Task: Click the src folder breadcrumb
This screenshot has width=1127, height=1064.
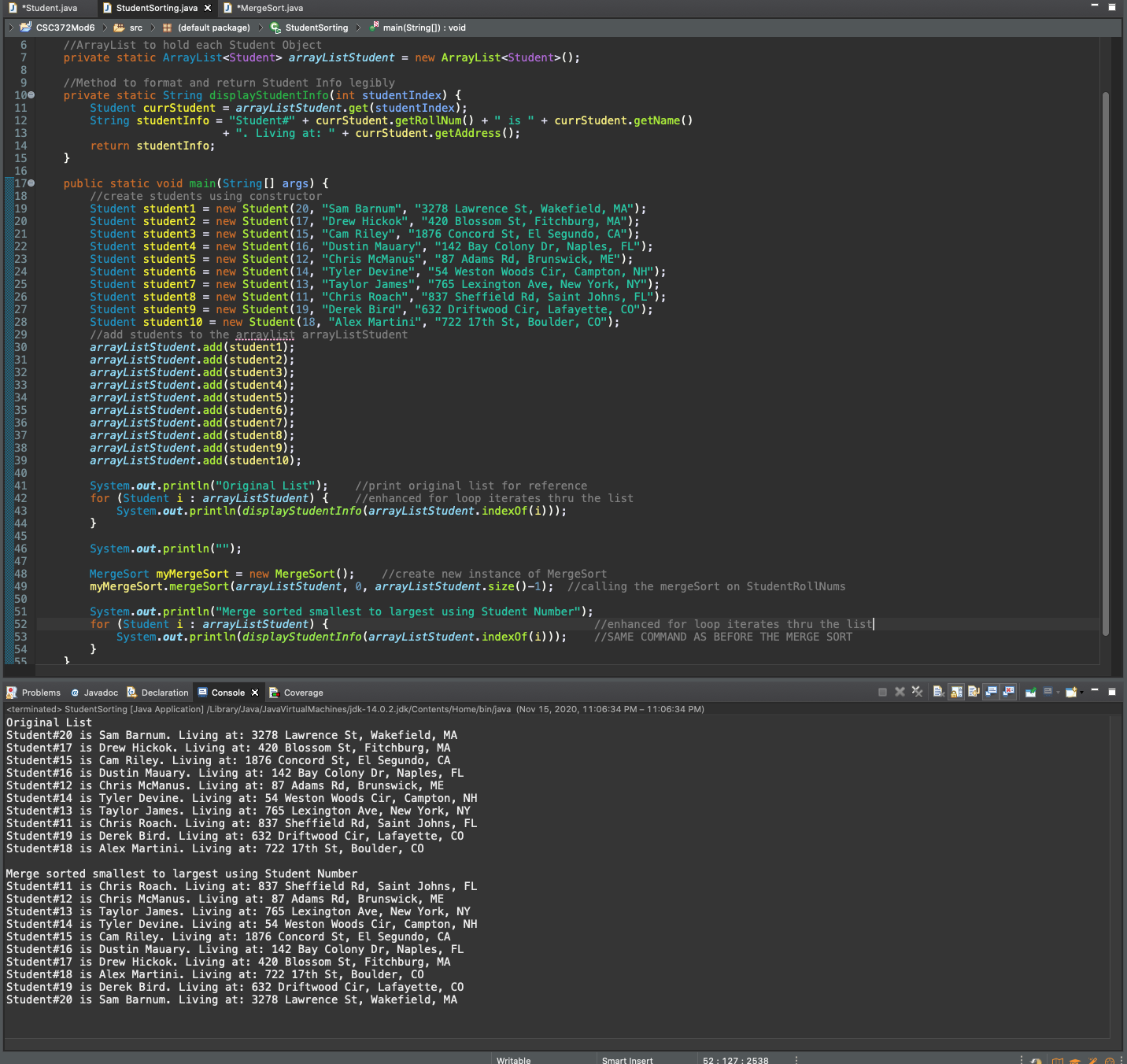Action: tap(128, 28)
